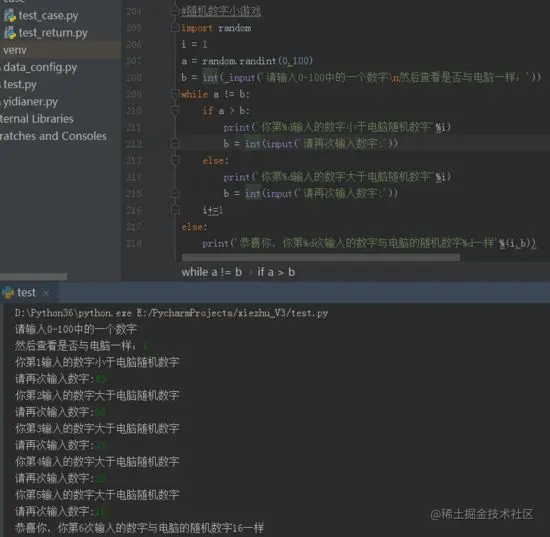Click the Python file icon of test_case.py
The width and height of the screenshot is (550, 537).
[10, 16]
